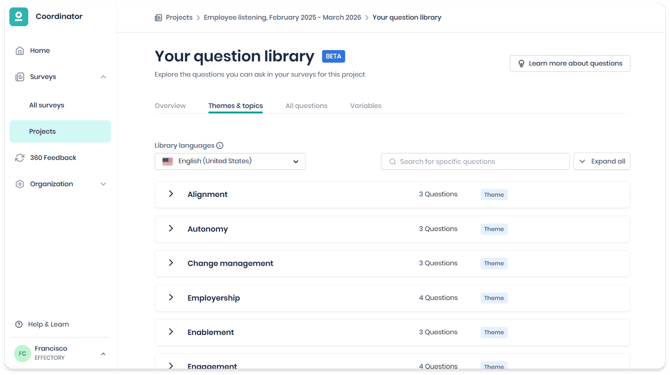
Task: Click the Library languages info icon
Action: [220, 146]
